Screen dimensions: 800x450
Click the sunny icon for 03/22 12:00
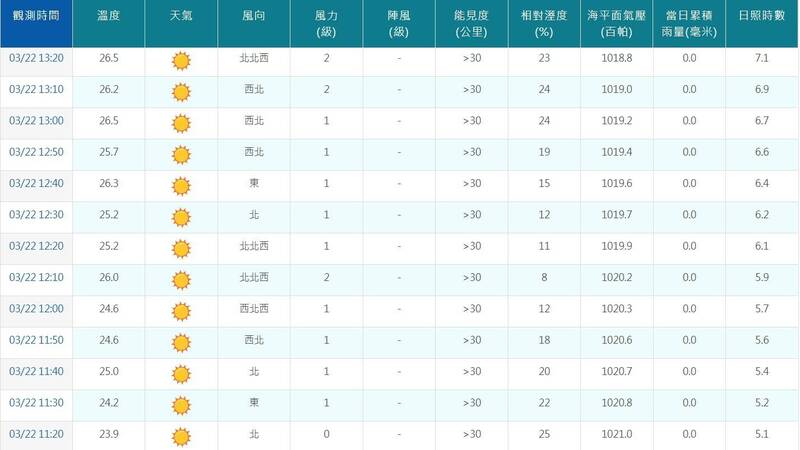(181, 312)
